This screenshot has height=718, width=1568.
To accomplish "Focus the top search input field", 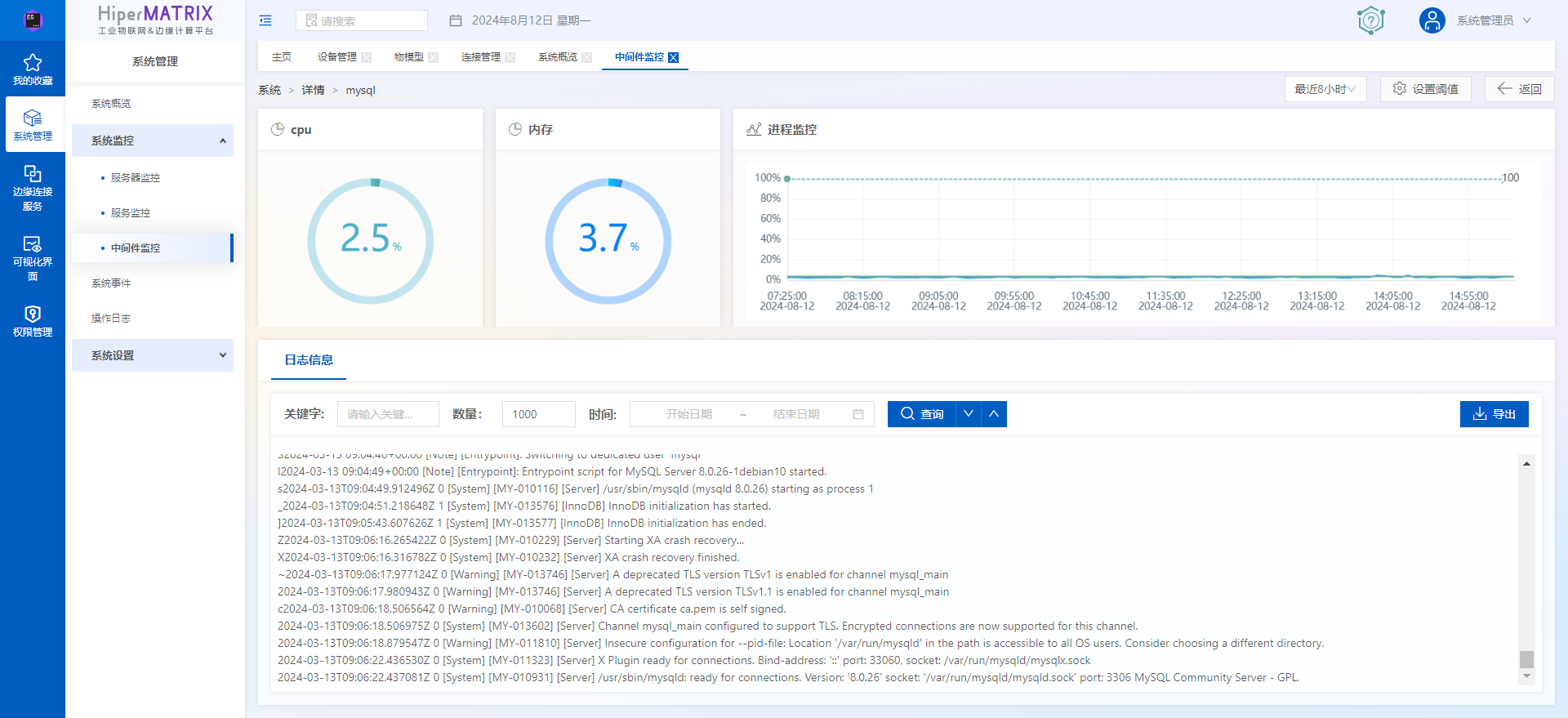I will coord(362,20).
